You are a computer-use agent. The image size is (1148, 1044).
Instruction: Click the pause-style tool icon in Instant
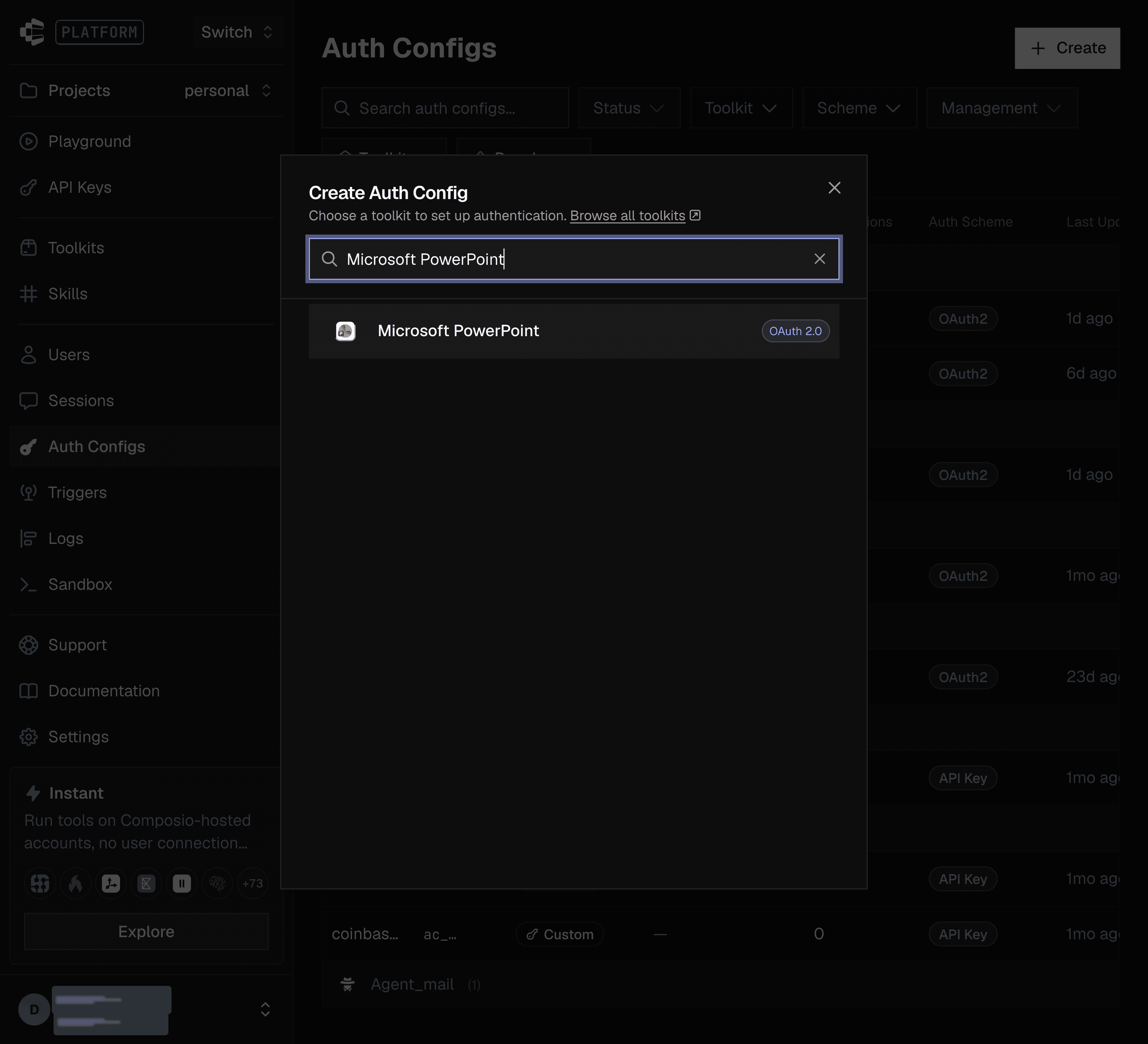click(182, 883)
